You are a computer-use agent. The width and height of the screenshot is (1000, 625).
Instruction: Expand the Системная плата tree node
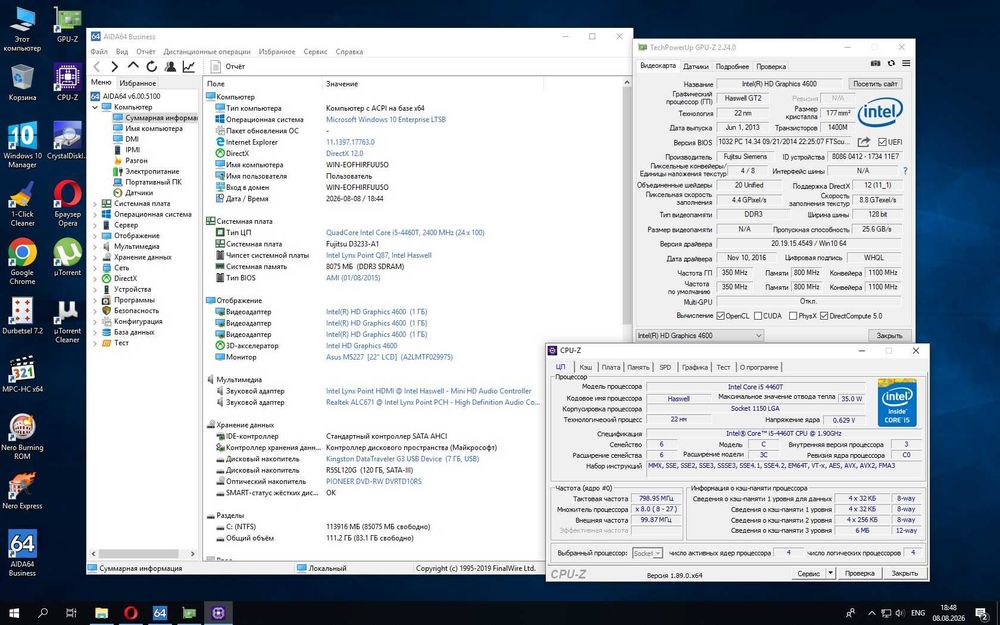pyautogui.click(x=95, y=203)
